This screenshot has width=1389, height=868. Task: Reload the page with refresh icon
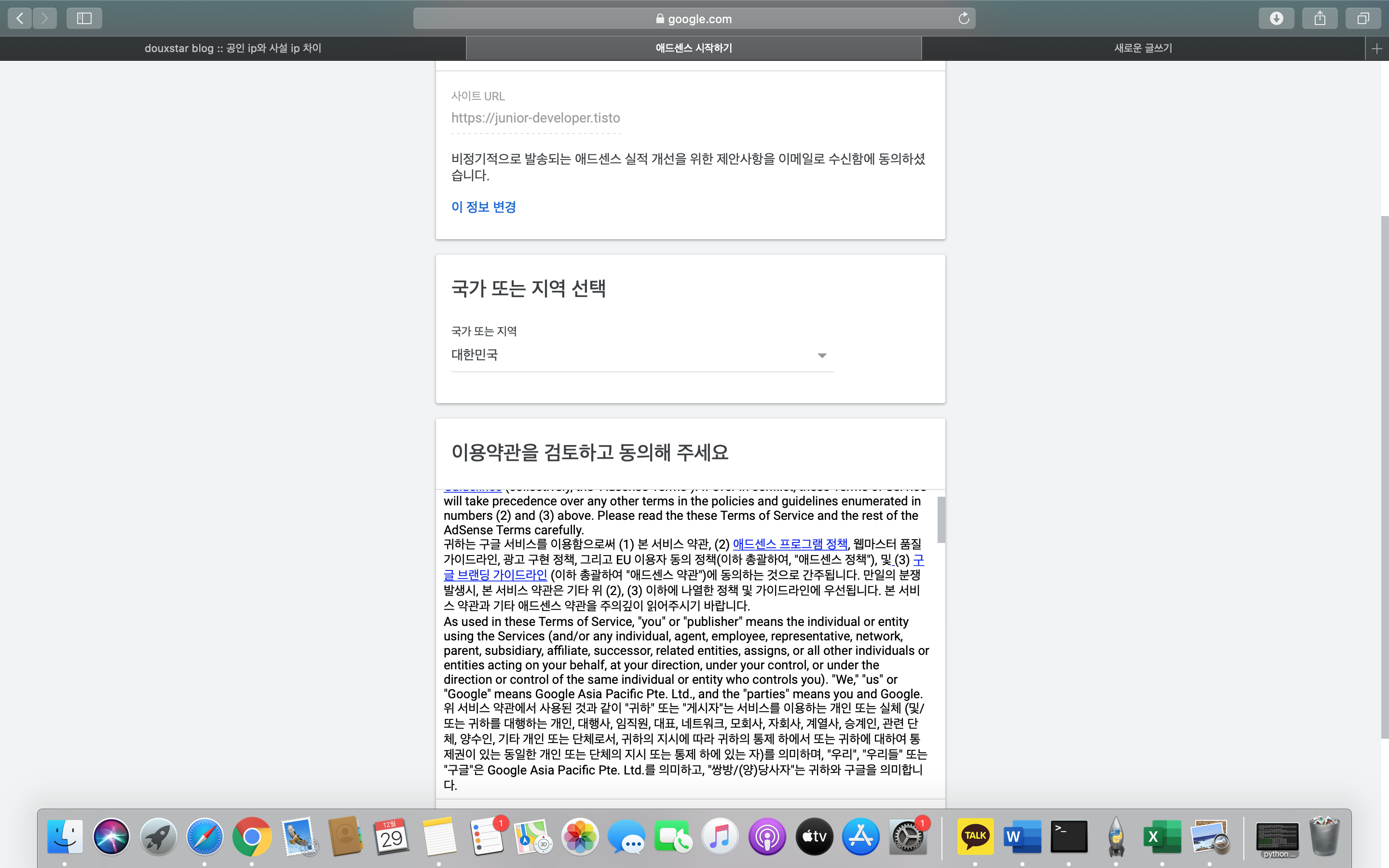click(964, 18)
